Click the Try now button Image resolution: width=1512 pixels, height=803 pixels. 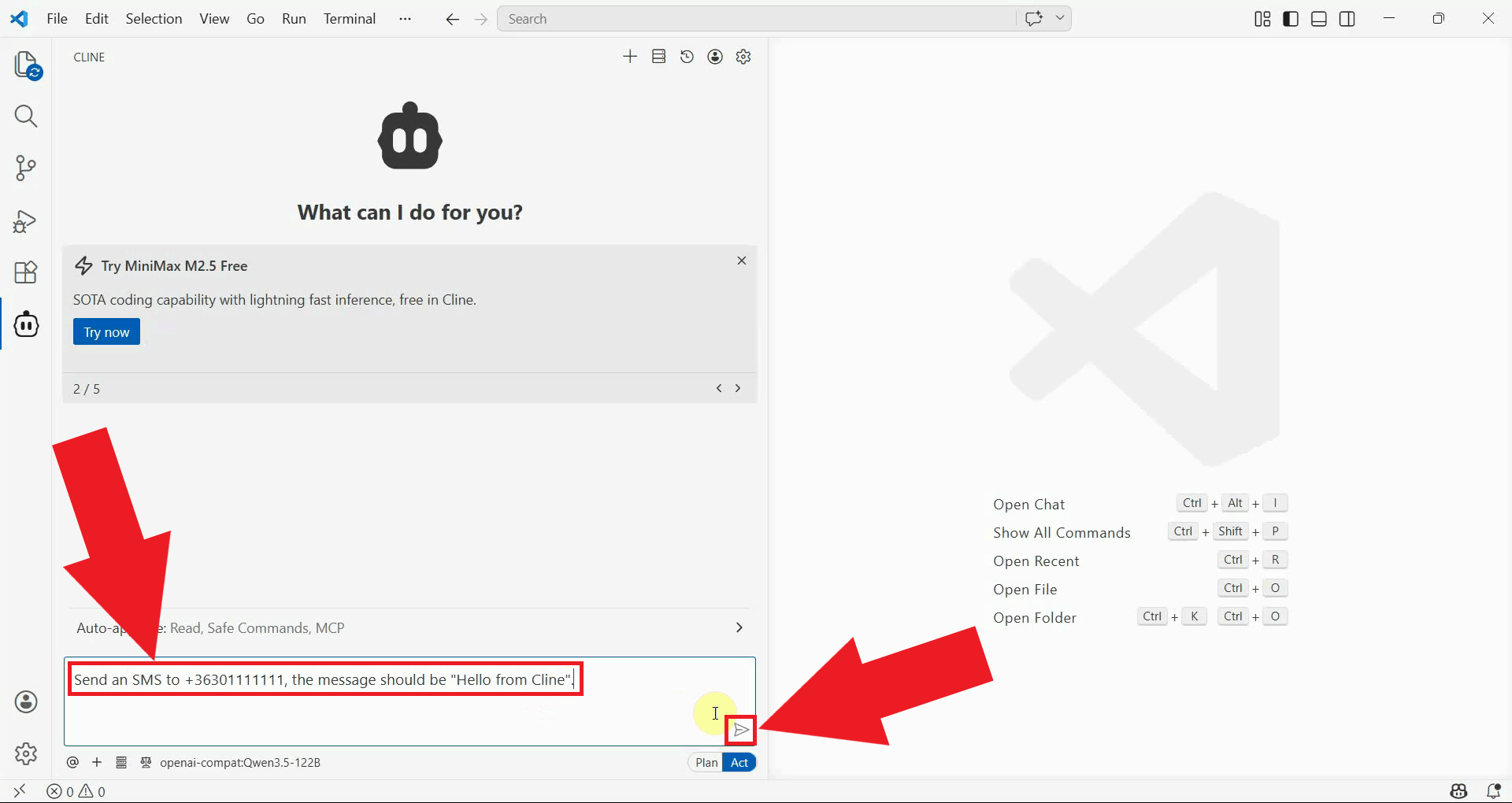pyautogui.click(x=106, y=331)
